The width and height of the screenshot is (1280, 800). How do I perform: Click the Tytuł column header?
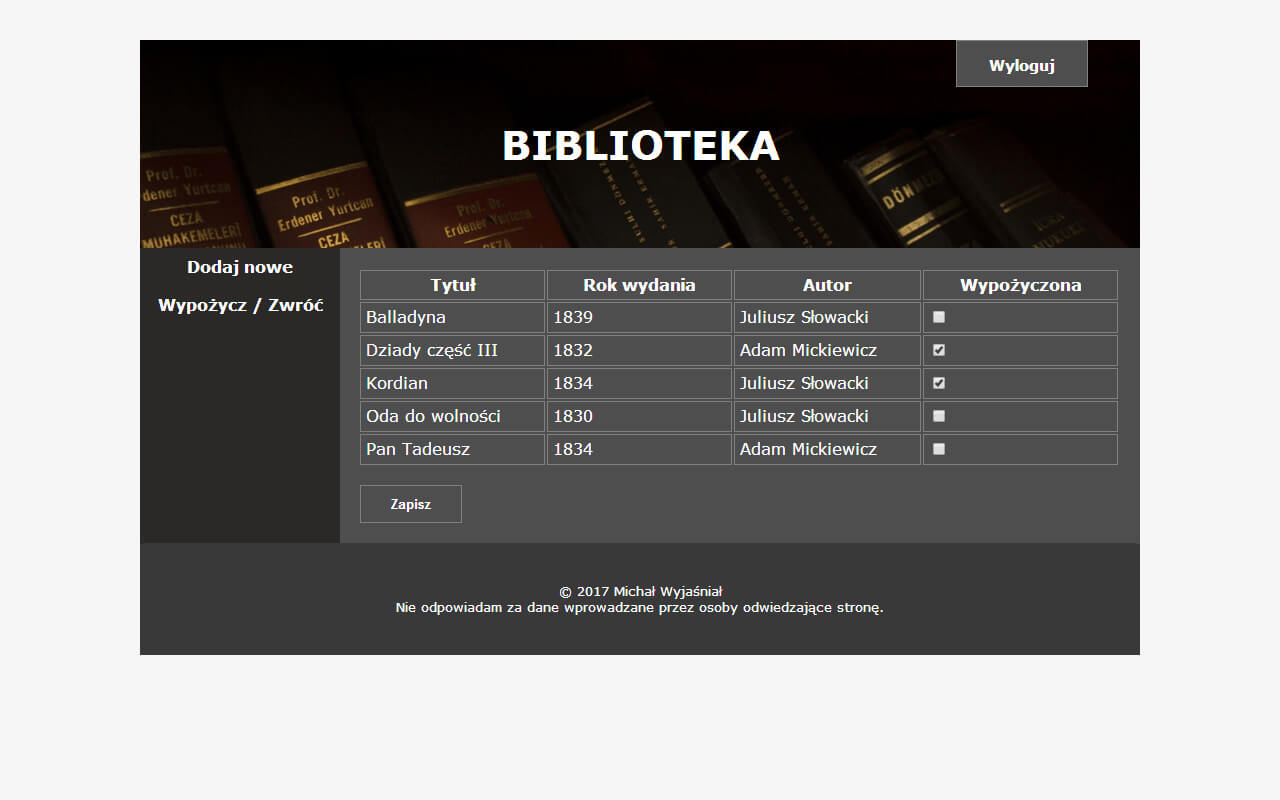click(452, 285)
